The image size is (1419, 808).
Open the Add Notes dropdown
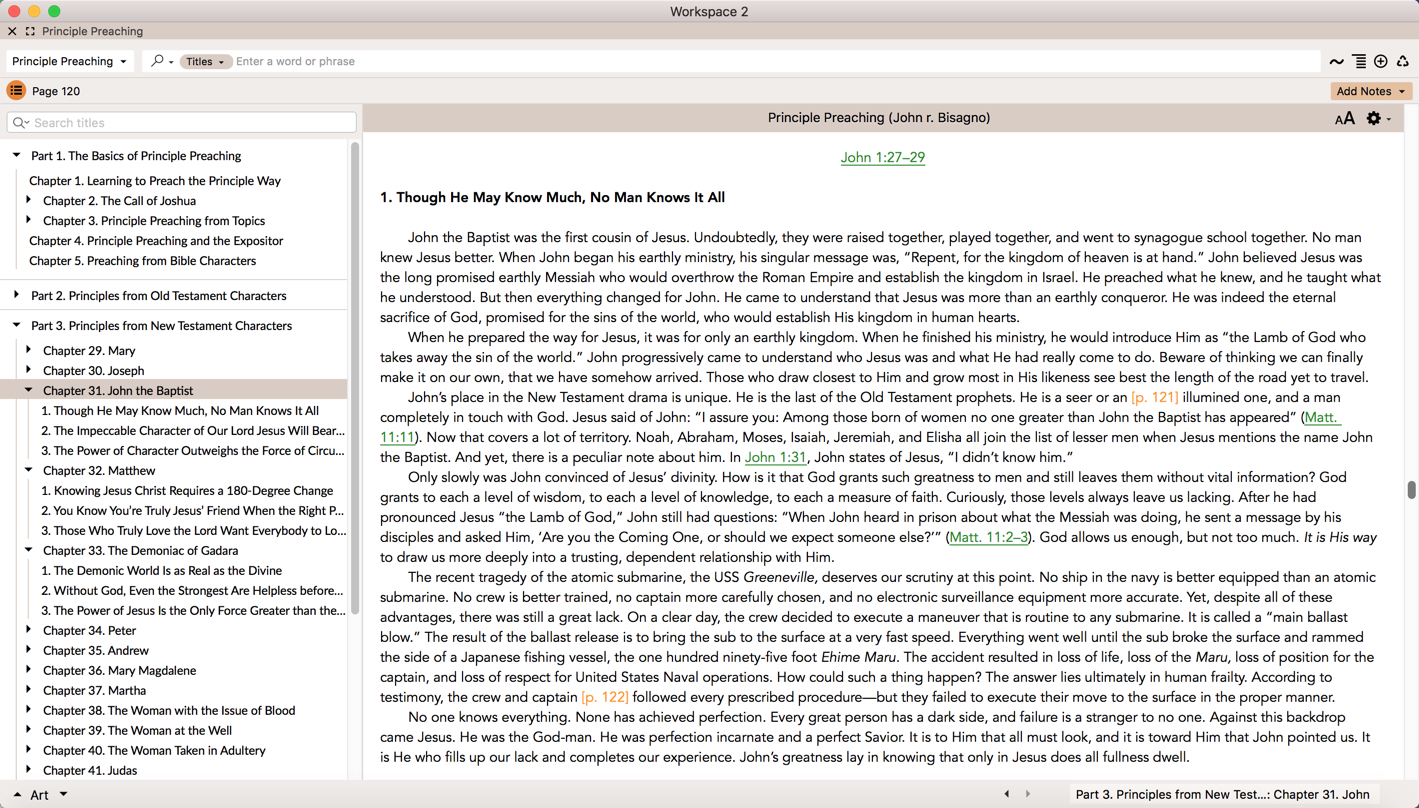tap(1371, 91)
